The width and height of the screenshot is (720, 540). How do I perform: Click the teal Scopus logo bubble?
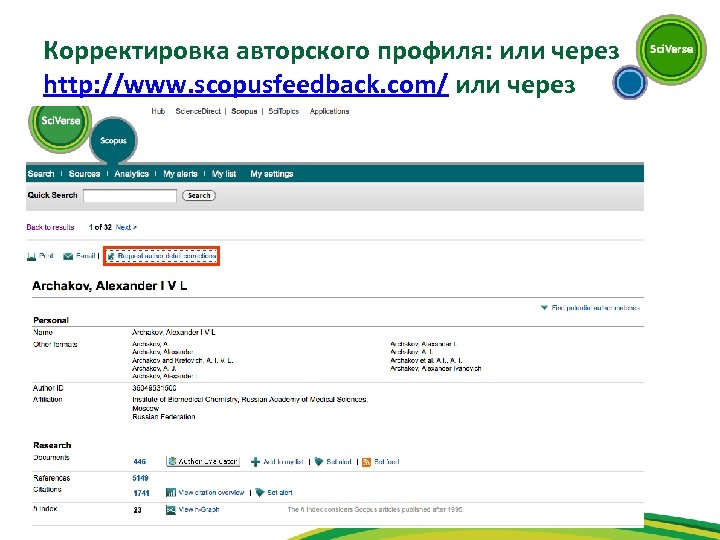pyautogui.click(x=113, y=141)
